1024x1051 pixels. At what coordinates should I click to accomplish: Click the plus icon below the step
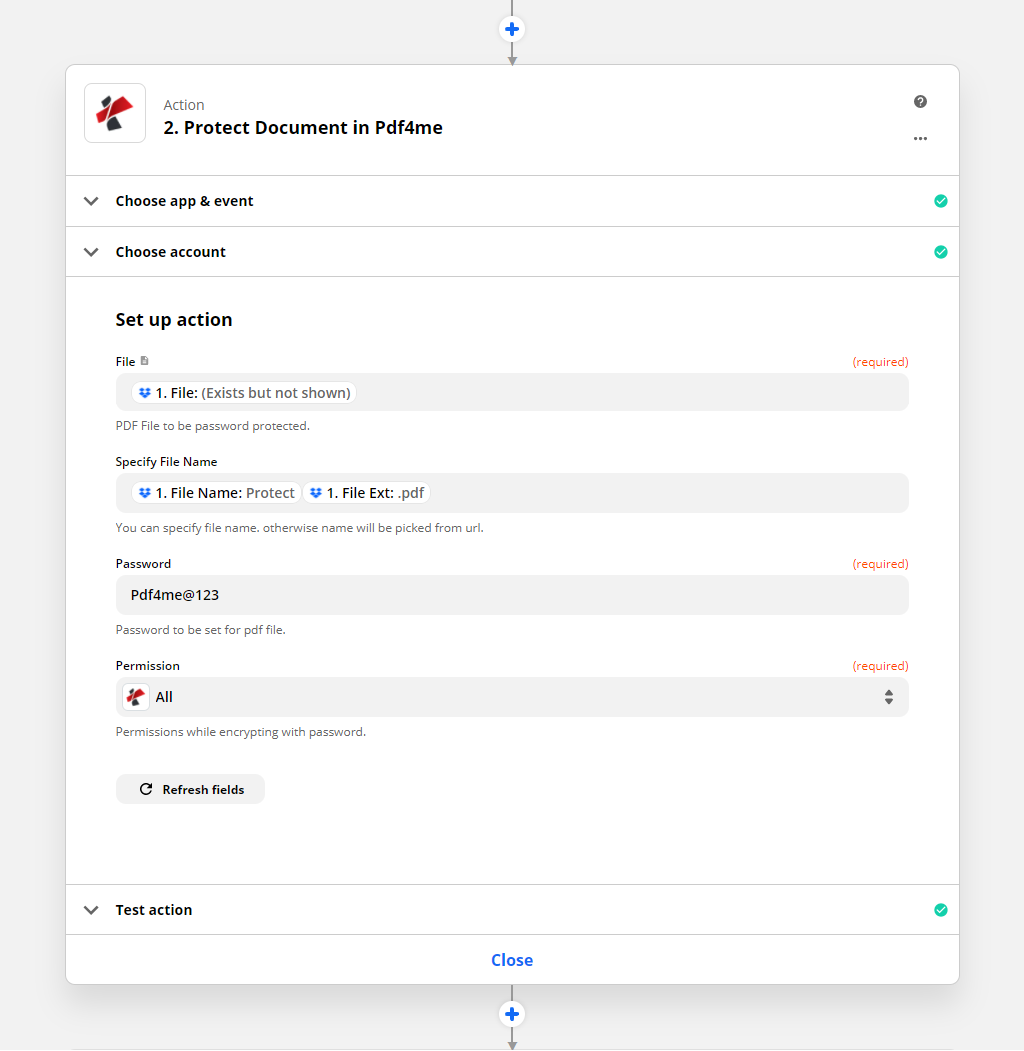(x=511, y=1013)
